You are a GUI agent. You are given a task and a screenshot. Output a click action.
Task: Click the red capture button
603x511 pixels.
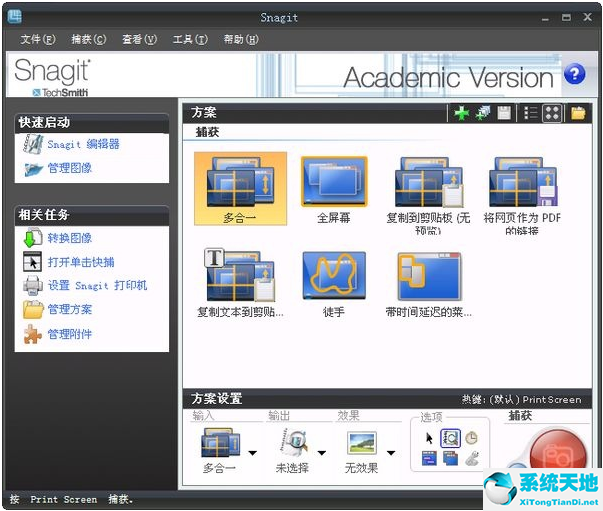click(558, 450)
